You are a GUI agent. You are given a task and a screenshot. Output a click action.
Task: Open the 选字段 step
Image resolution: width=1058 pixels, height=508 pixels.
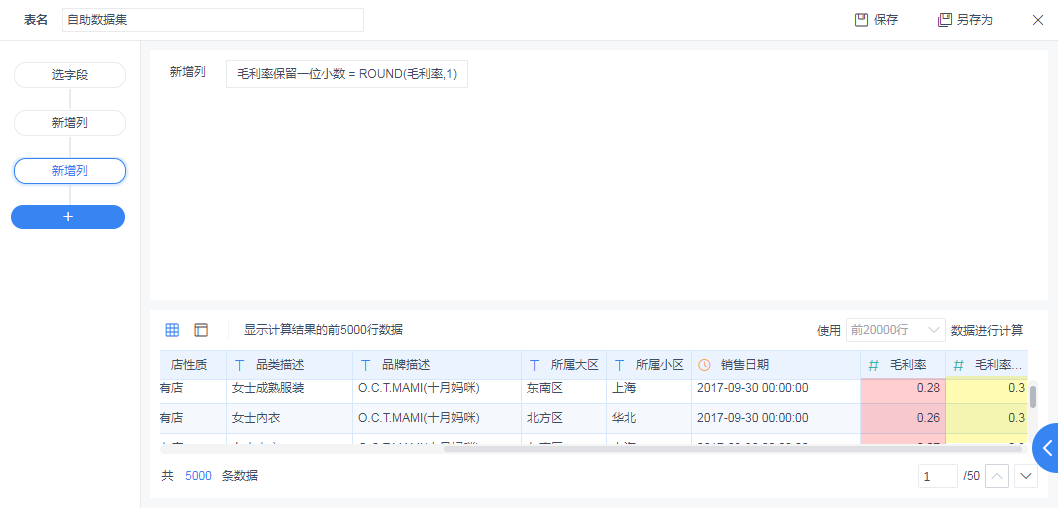pyautogui.click(x=70, y=75)
